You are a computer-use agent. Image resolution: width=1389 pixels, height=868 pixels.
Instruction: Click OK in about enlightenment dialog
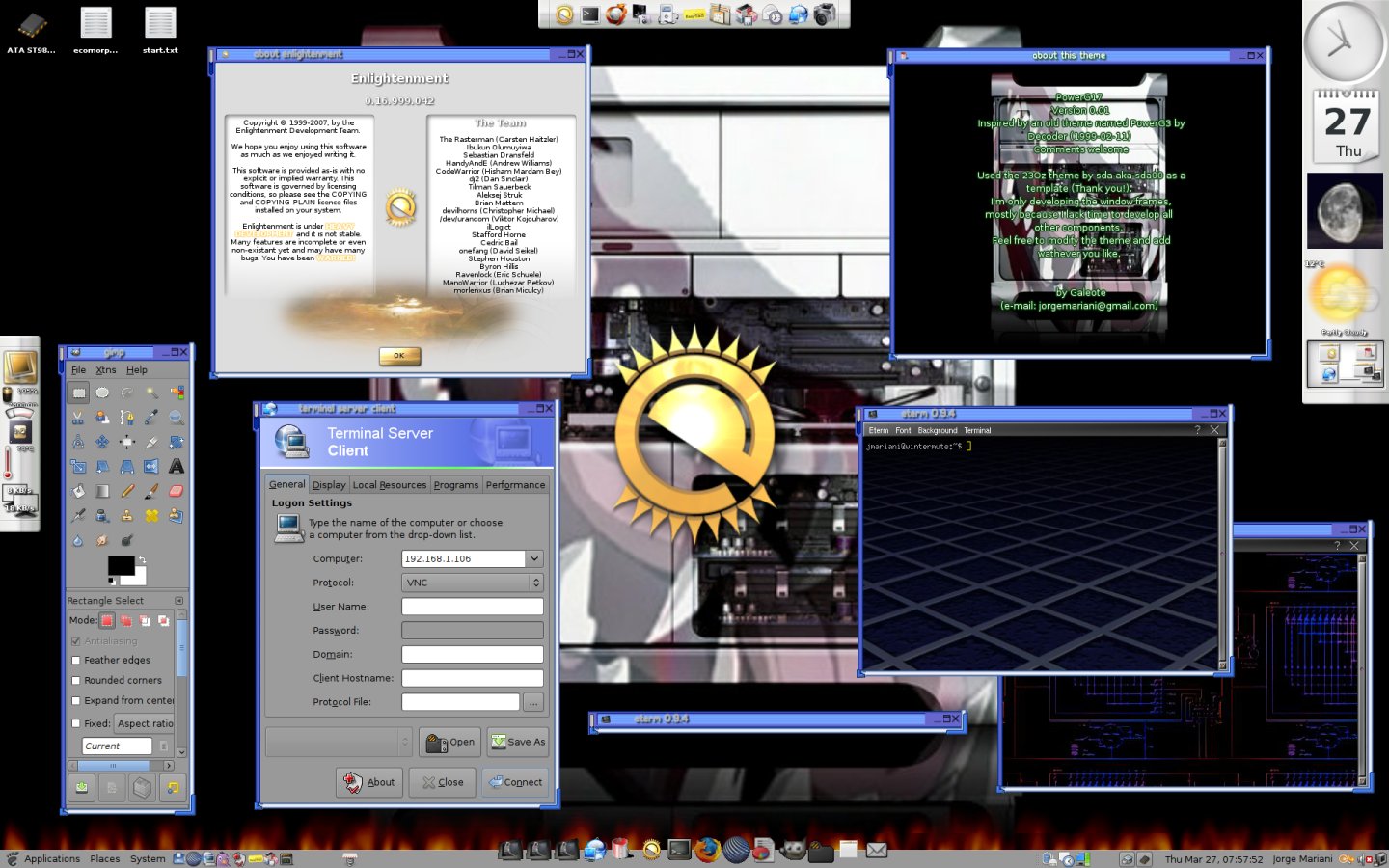tap(399, 356)
